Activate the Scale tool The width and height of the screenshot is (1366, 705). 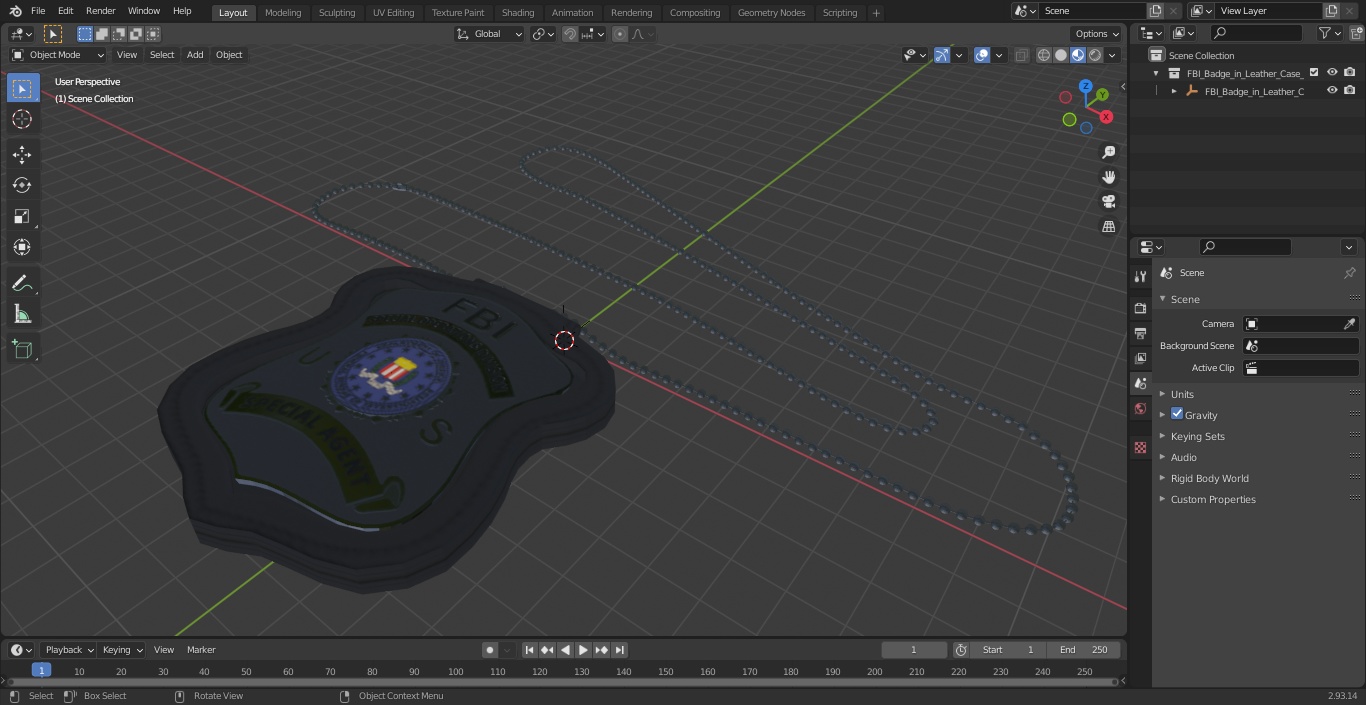[x=22, y=216]
